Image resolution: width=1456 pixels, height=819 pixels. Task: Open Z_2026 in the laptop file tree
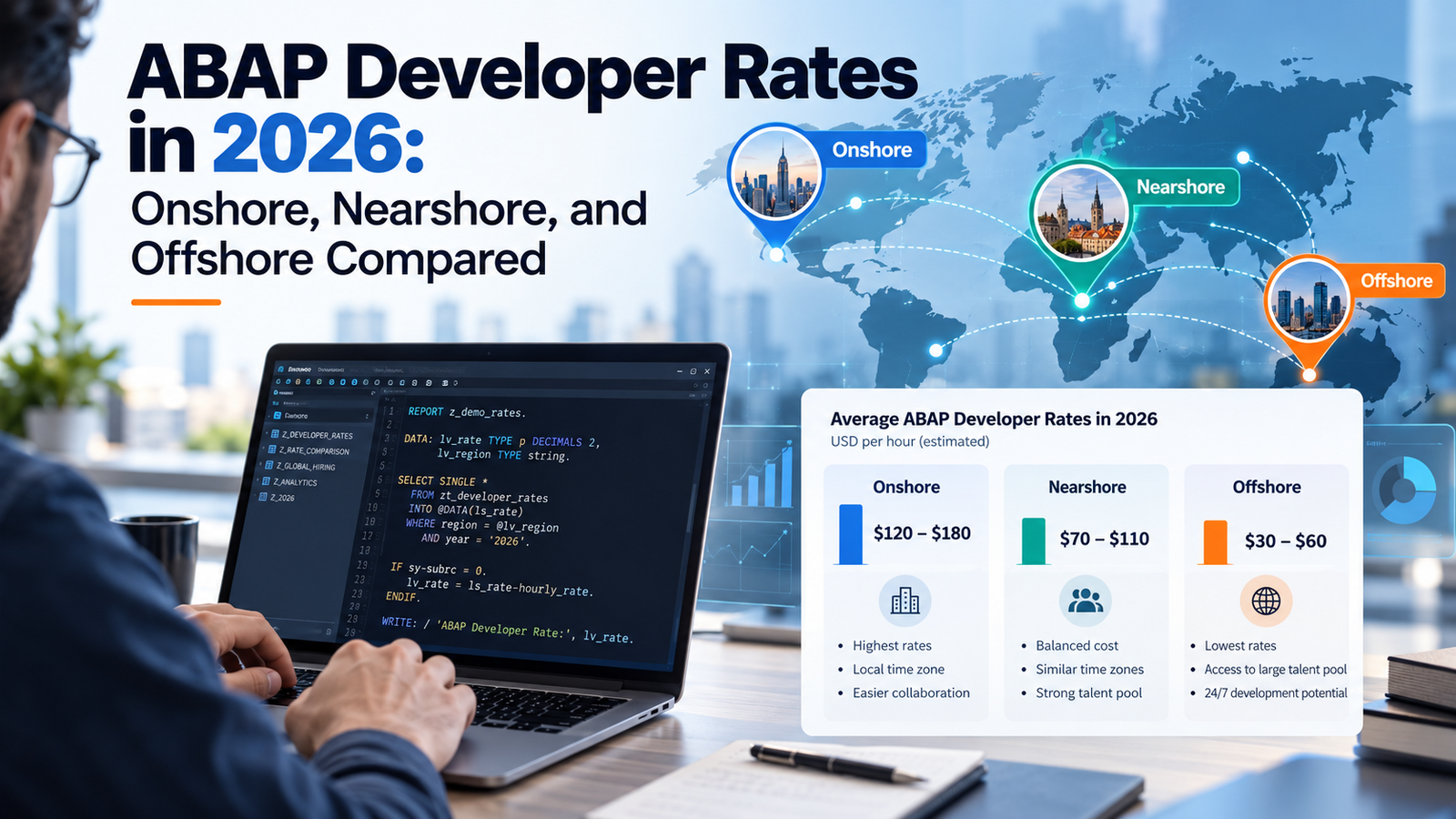tap(283, 498)
